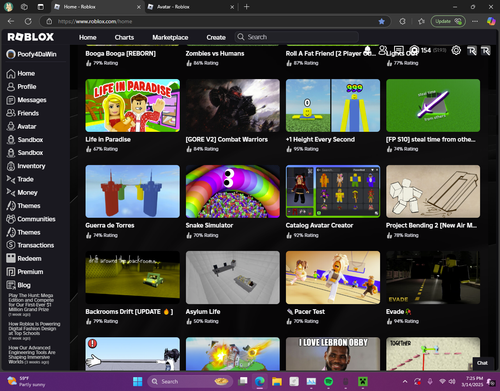The width and height of the screenshot is (500, 391).
Task: Click the Backrooms Drift game title
Action: click(x=129, y=312)
